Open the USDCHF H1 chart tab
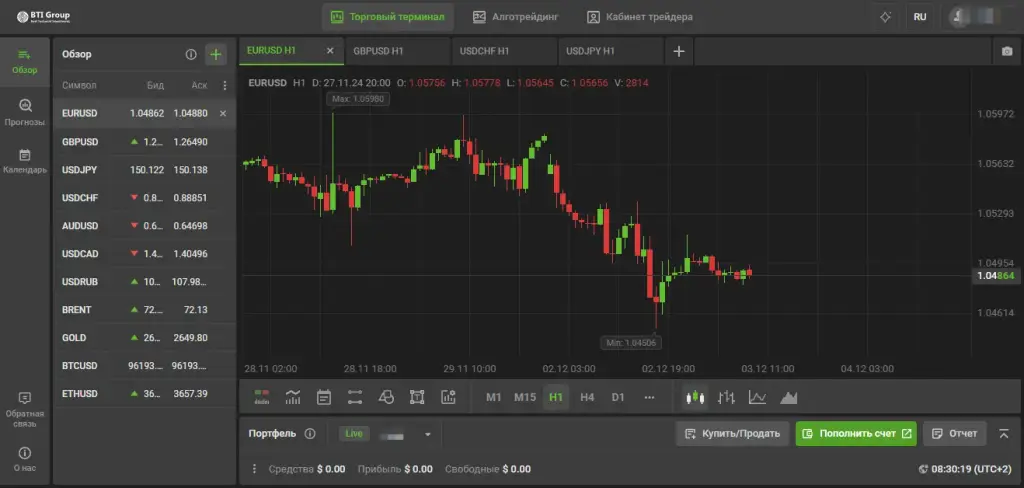1024x488 pixels. (504, 51)
